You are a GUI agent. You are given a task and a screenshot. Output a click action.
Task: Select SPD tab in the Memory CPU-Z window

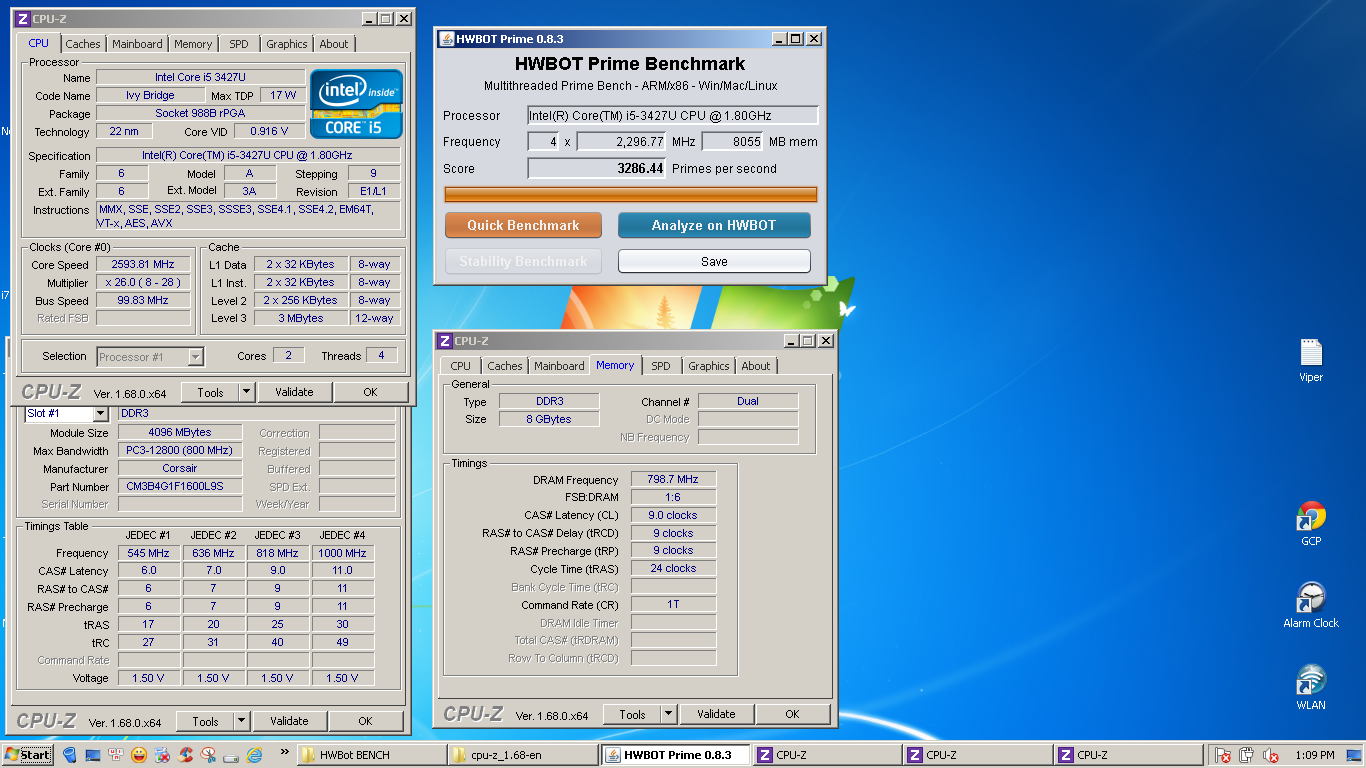point(661,366)
